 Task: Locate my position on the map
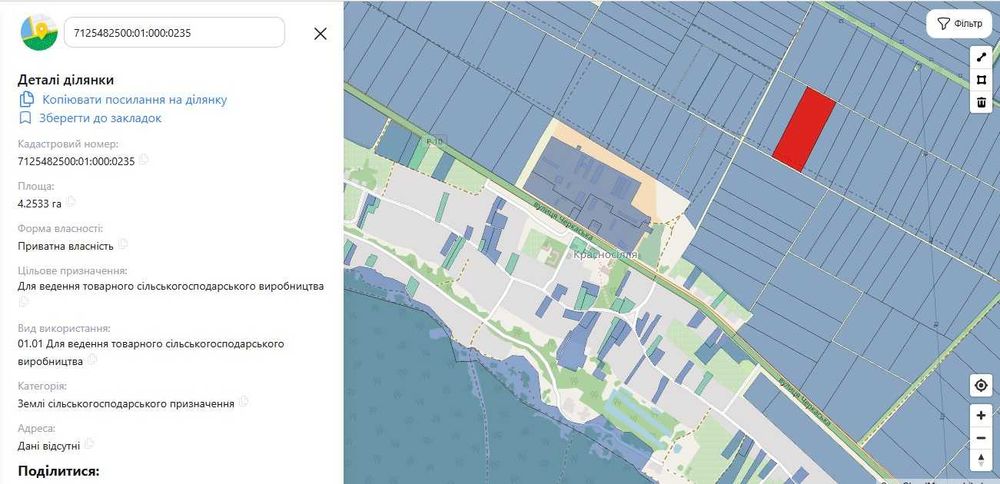point(981,386)
